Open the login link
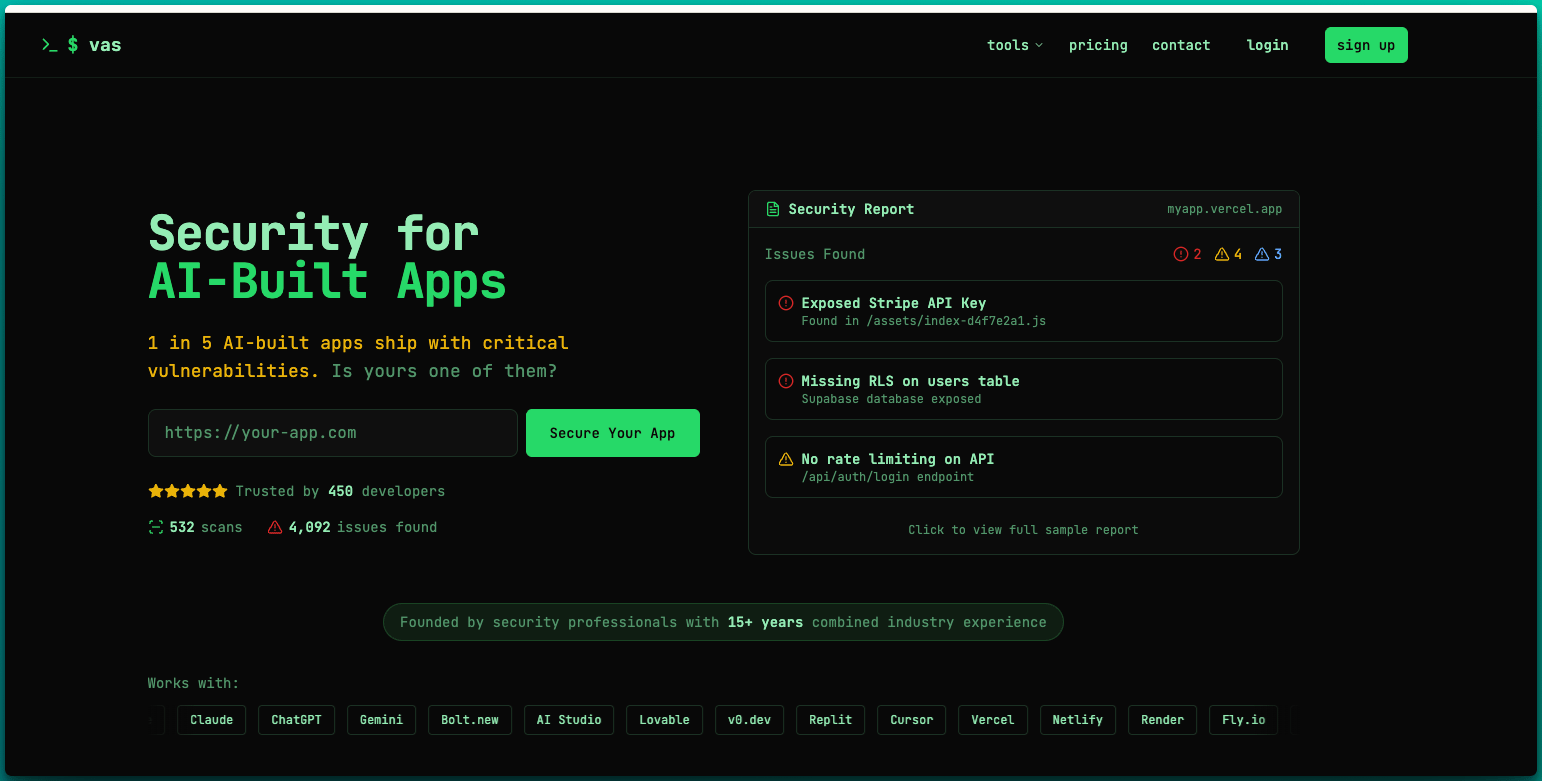The image size is (1542, 781). (x=1267, y=45)
